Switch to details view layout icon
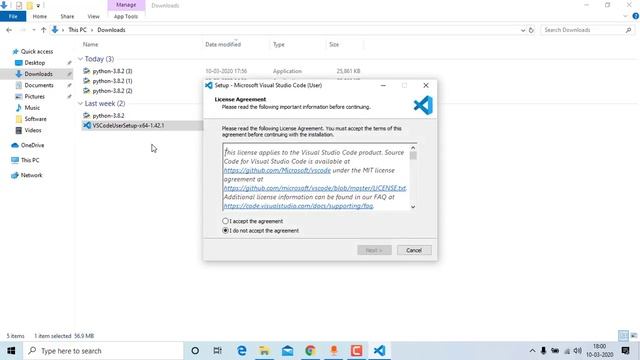The height and width of the screenshot is (360, 640). 623,336
